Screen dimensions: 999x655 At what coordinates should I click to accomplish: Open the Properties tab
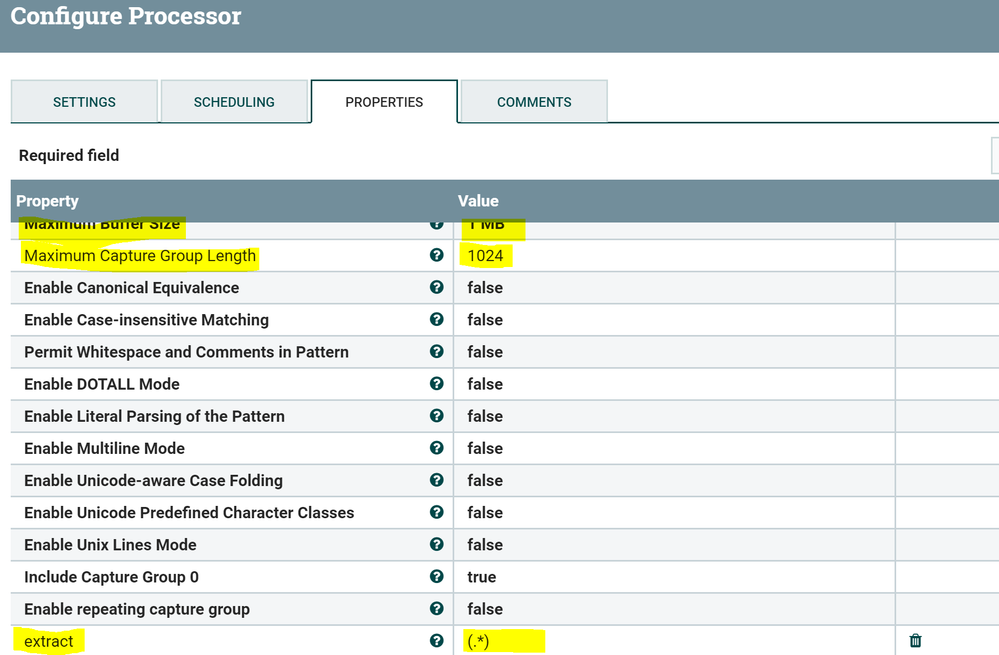click(x=384, y=102)
